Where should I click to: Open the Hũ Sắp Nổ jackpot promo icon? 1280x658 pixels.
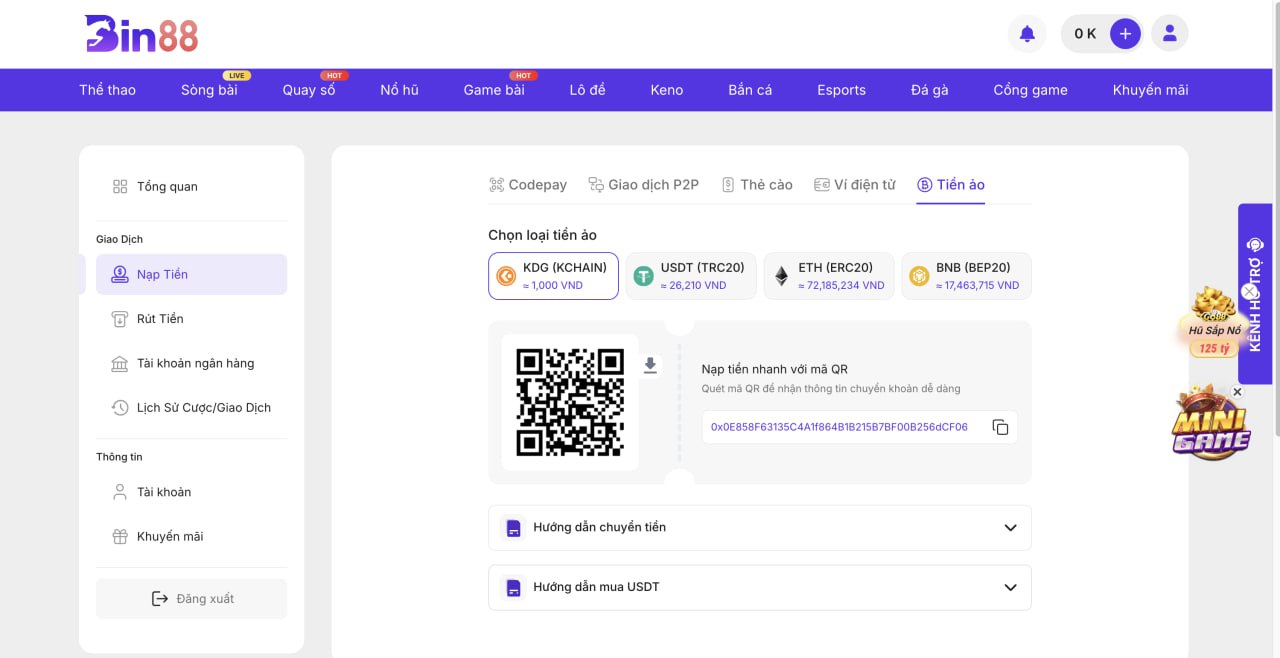(1213, 323)
